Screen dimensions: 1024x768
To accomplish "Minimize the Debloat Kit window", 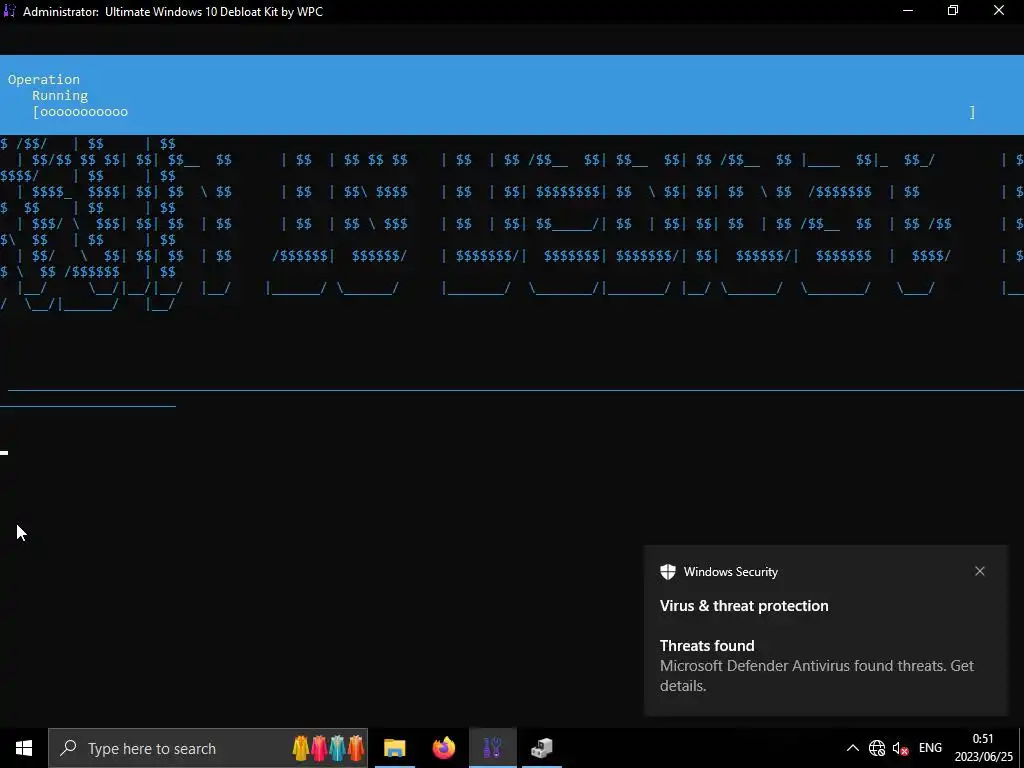I will click(908, 11).
